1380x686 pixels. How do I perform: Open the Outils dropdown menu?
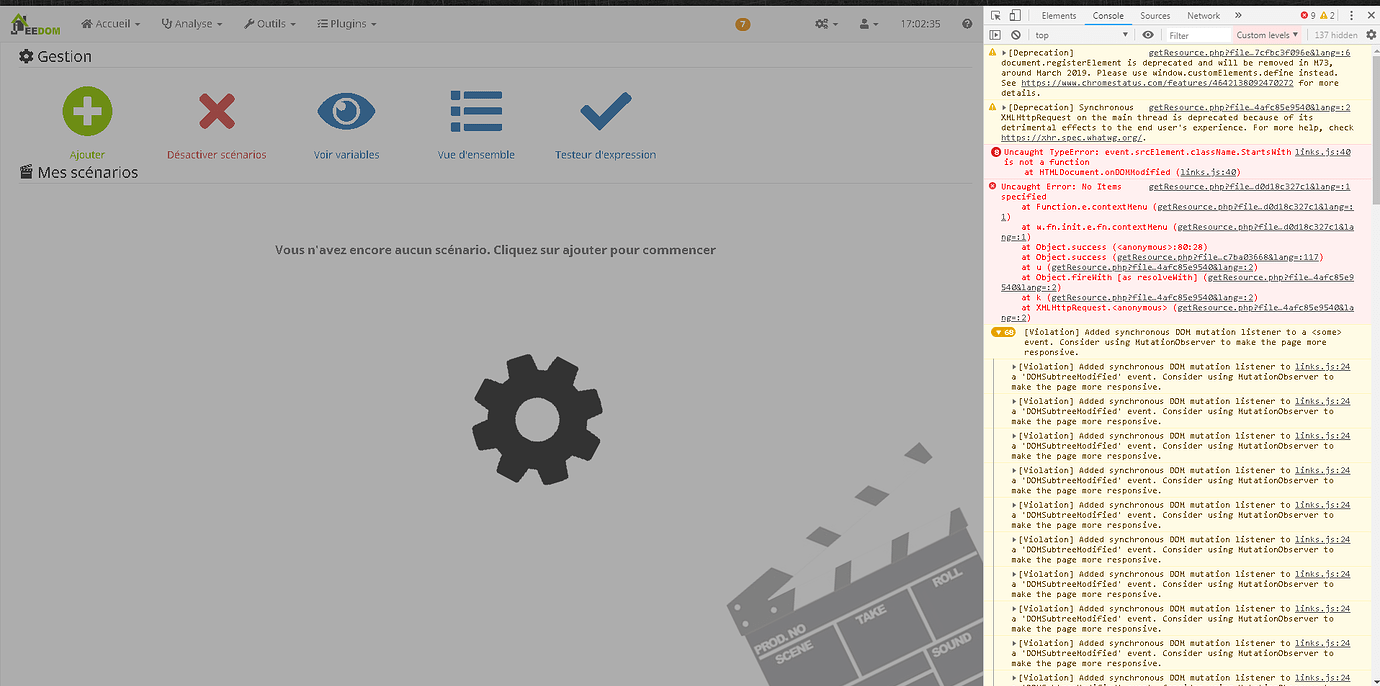tap(269, 24)
